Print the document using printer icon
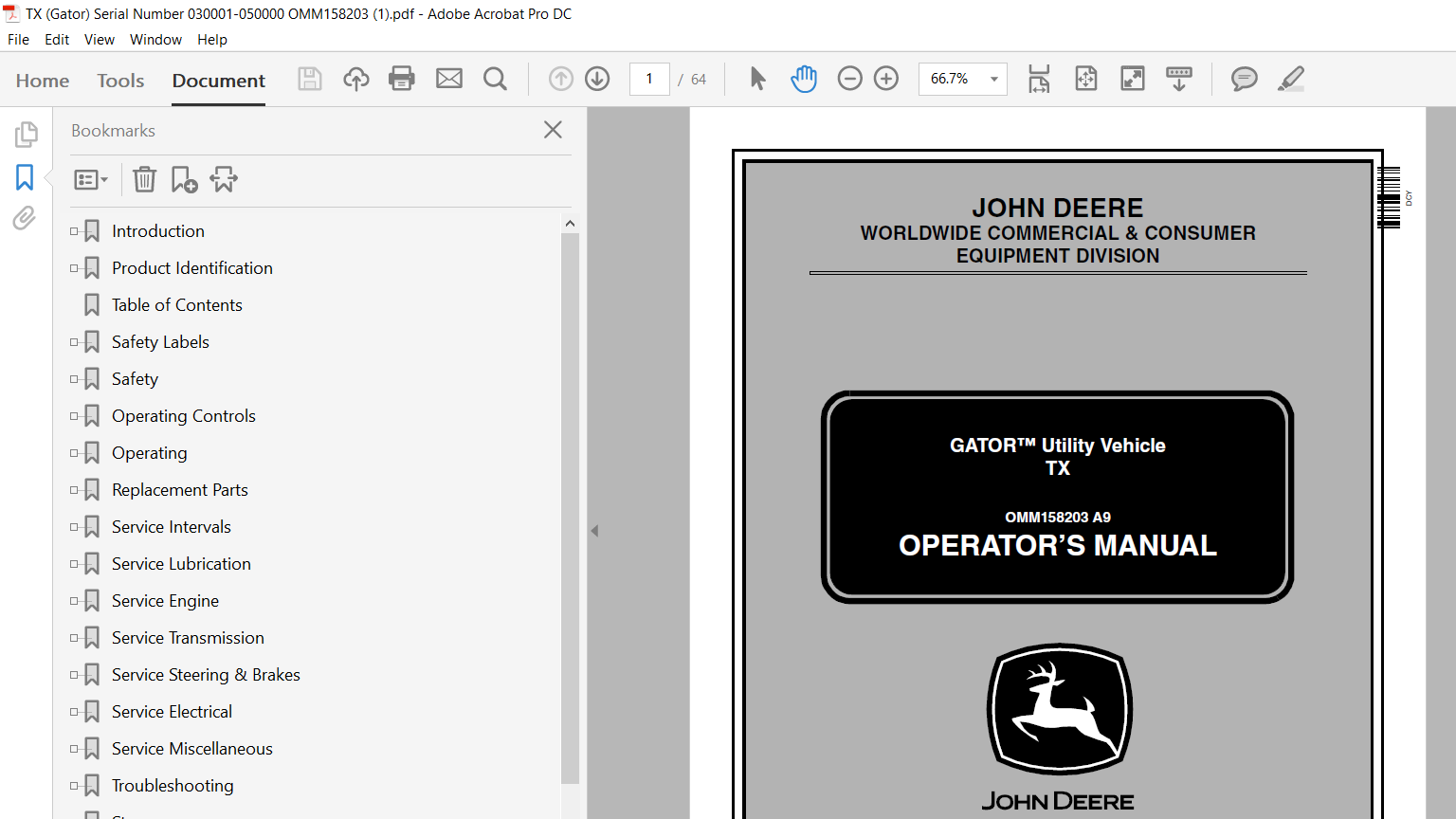 pyautogui.click(x=402, y=79)
